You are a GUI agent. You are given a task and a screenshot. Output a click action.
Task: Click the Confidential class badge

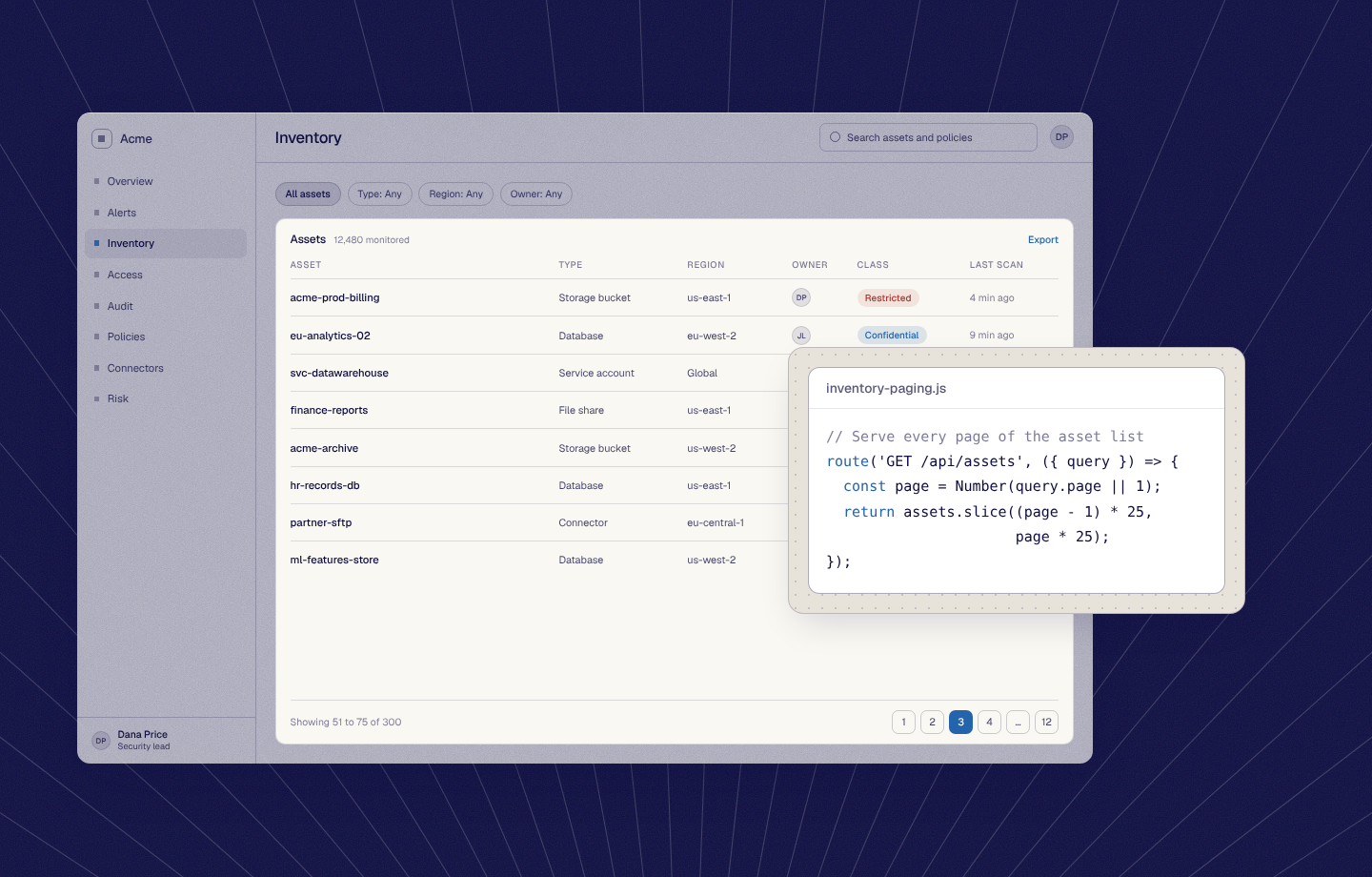point(892,336)
